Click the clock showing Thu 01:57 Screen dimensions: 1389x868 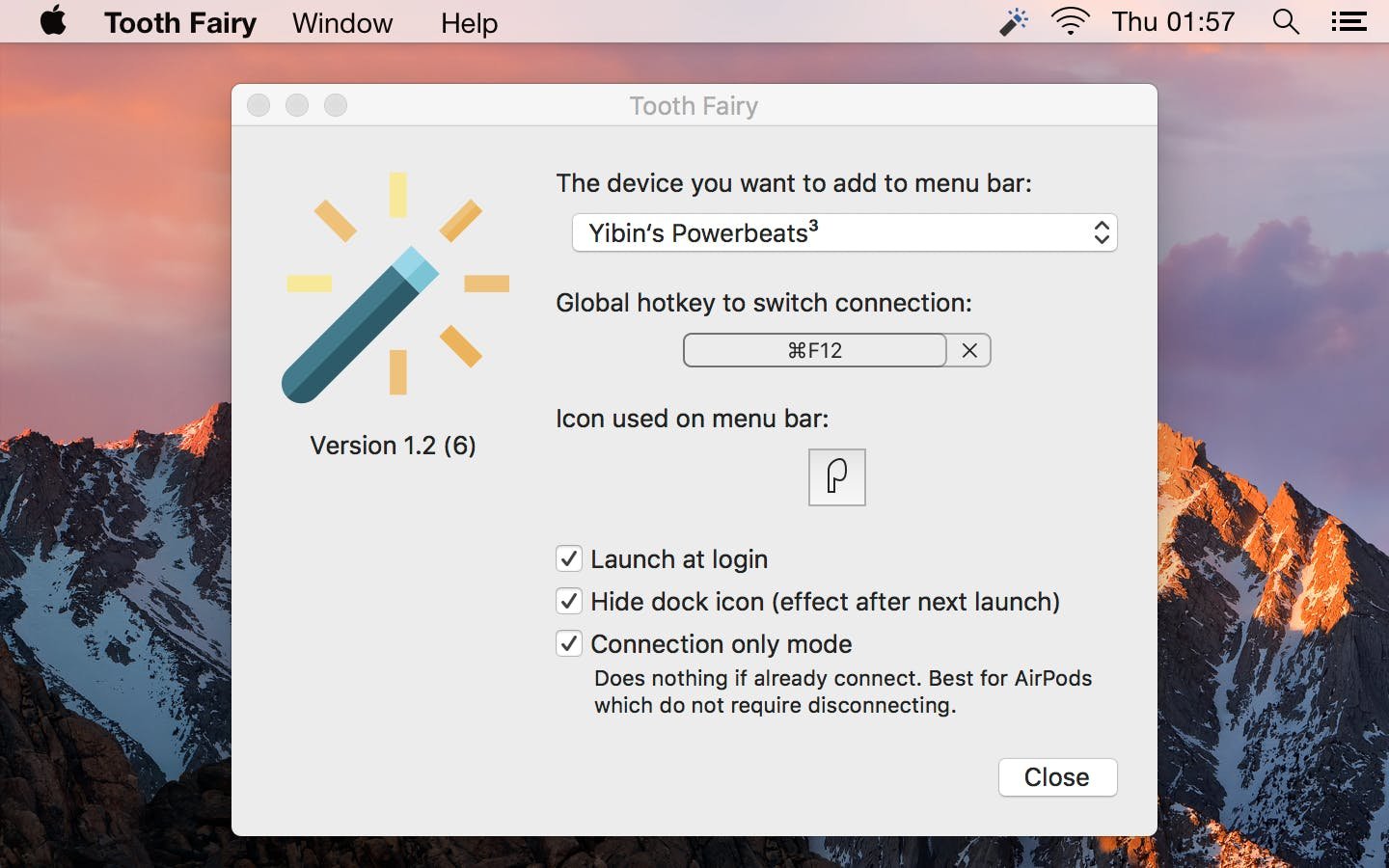click(1173, 21)
